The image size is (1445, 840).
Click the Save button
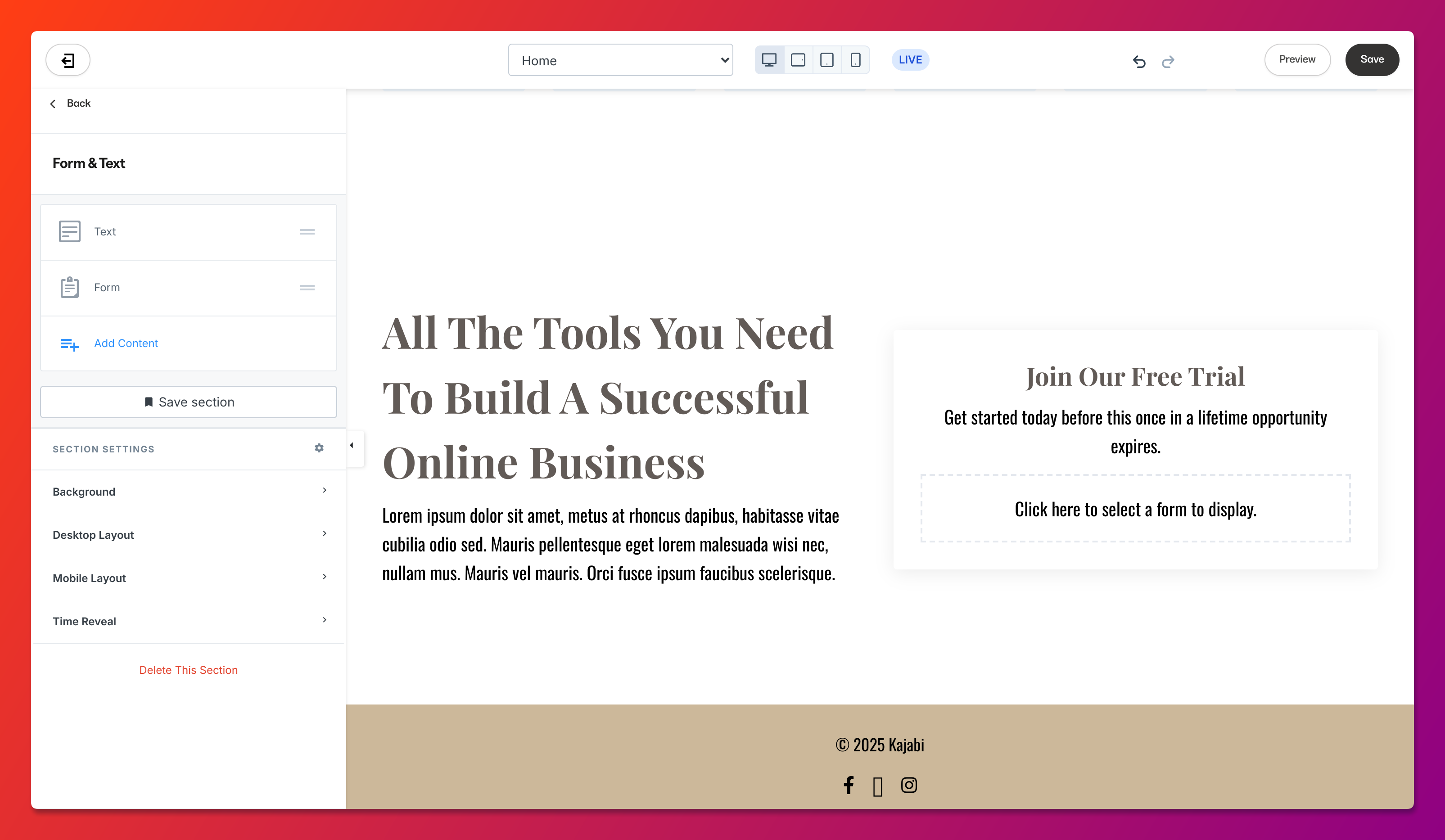pyautogui.click(x=1372, y=59)
